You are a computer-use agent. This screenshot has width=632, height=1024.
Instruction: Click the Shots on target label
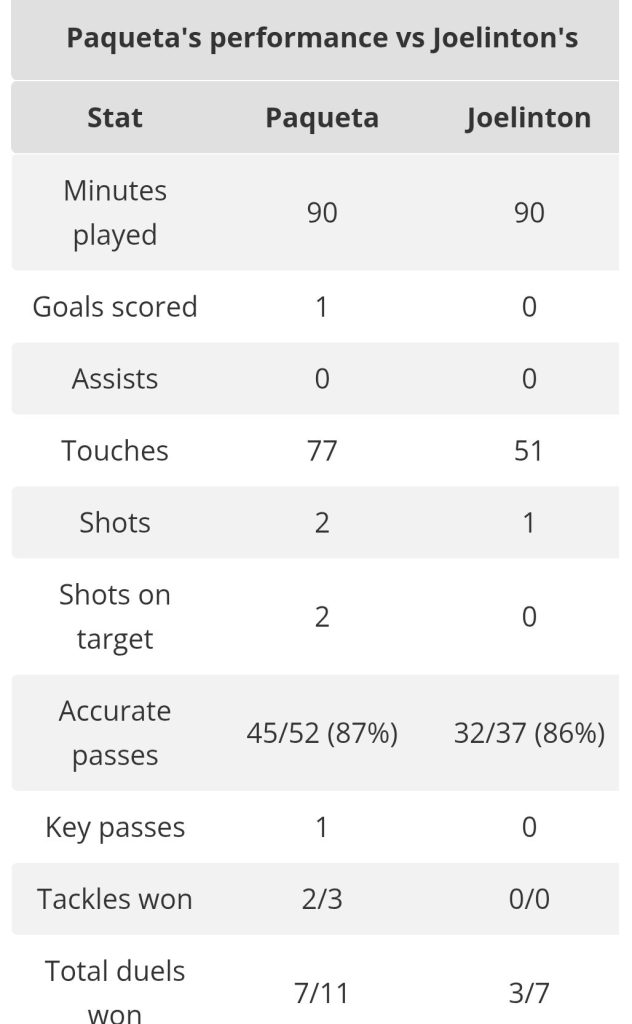click(x=115, y=616)
